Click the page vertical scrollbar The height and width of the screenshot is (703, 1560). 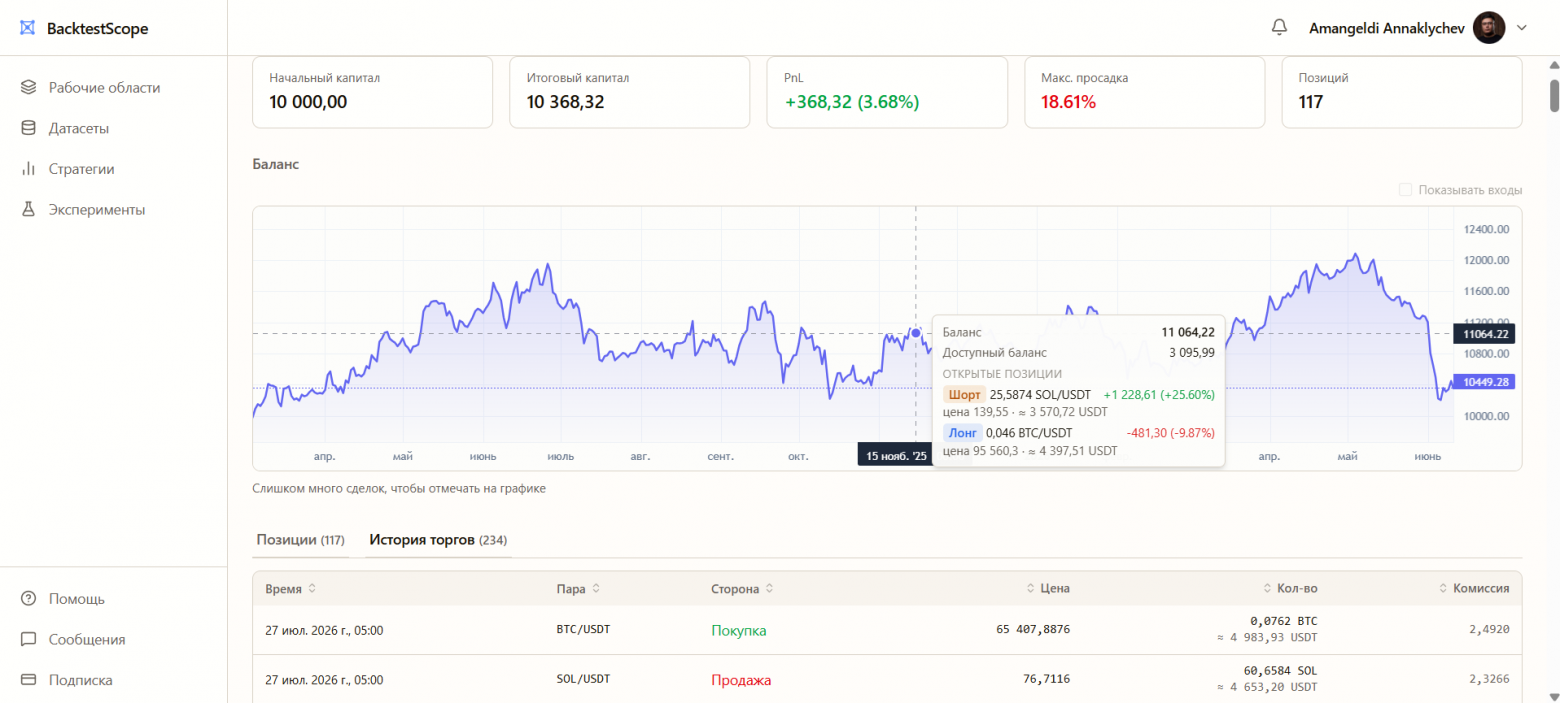pyautogui.click(x=1554, y=95)
